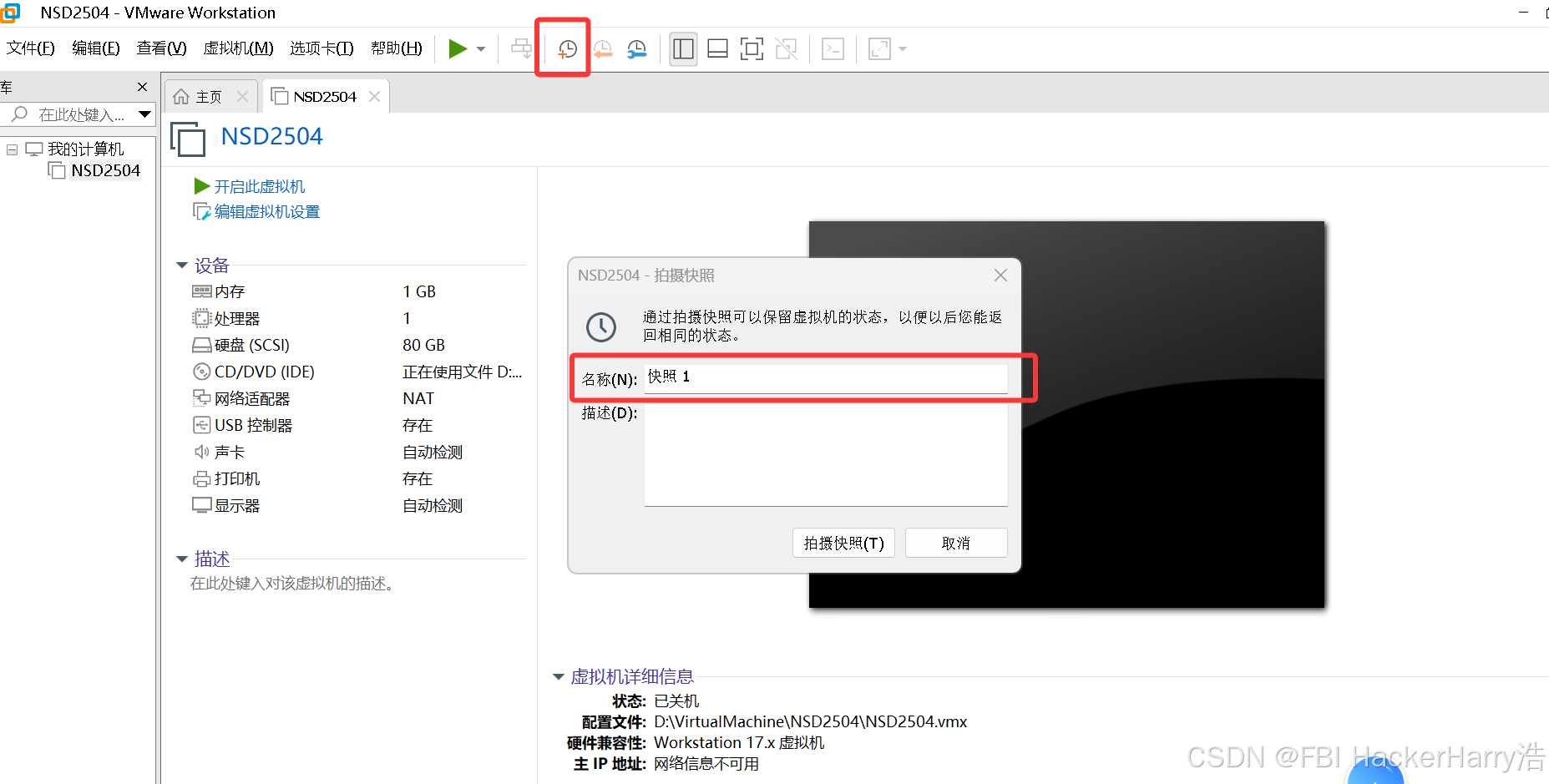Open the 查看(V) menu
The image size is (1549, 784).
[x=162, y=48]
